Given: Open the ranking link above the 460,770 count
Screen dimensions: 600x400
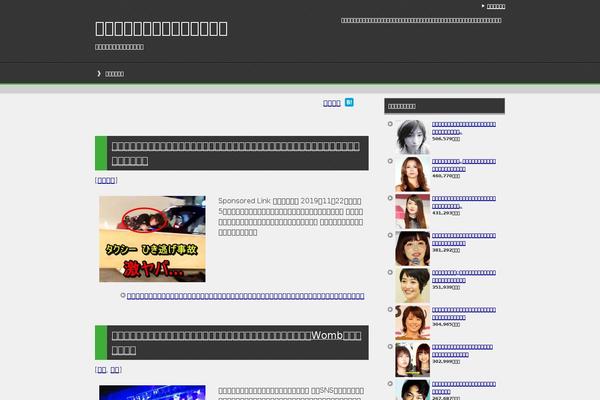Looking at the screenshot, I should tap(464, 165).
